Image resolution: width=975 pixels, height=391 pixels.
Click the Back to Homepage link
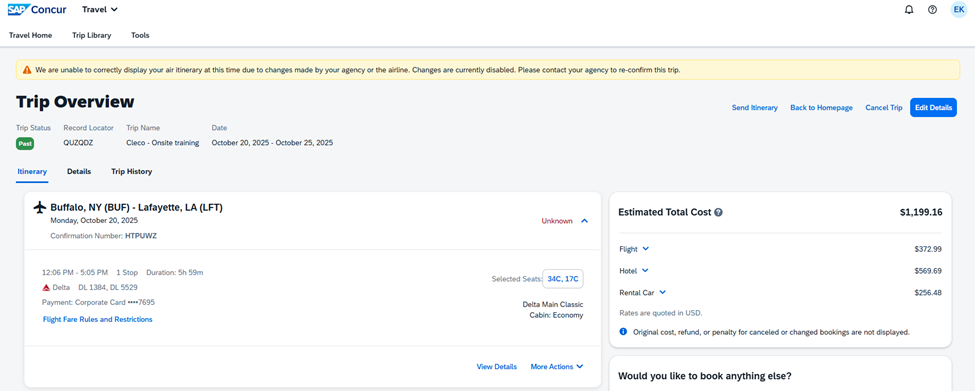(821, 108)
